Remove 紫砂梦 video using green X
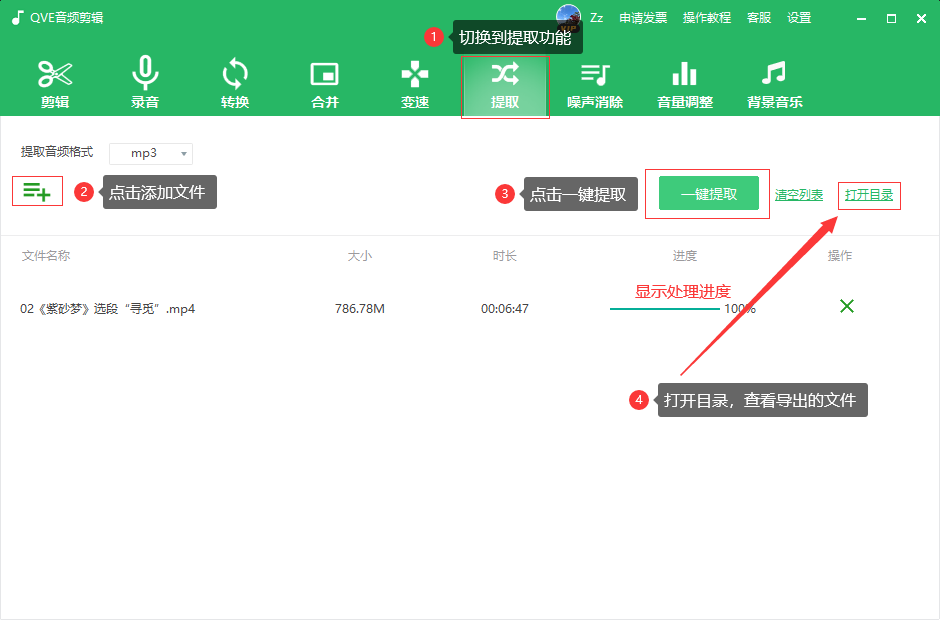Screen dimensions: 940x620 click(846, 307)
